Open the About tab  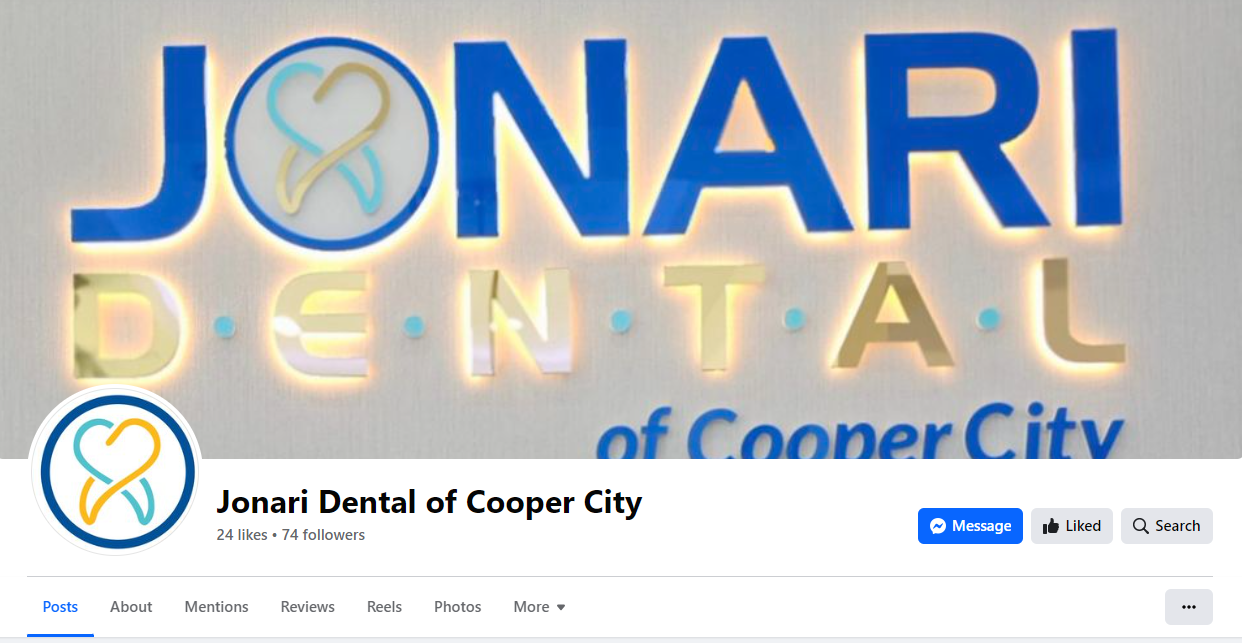[131, 607]
